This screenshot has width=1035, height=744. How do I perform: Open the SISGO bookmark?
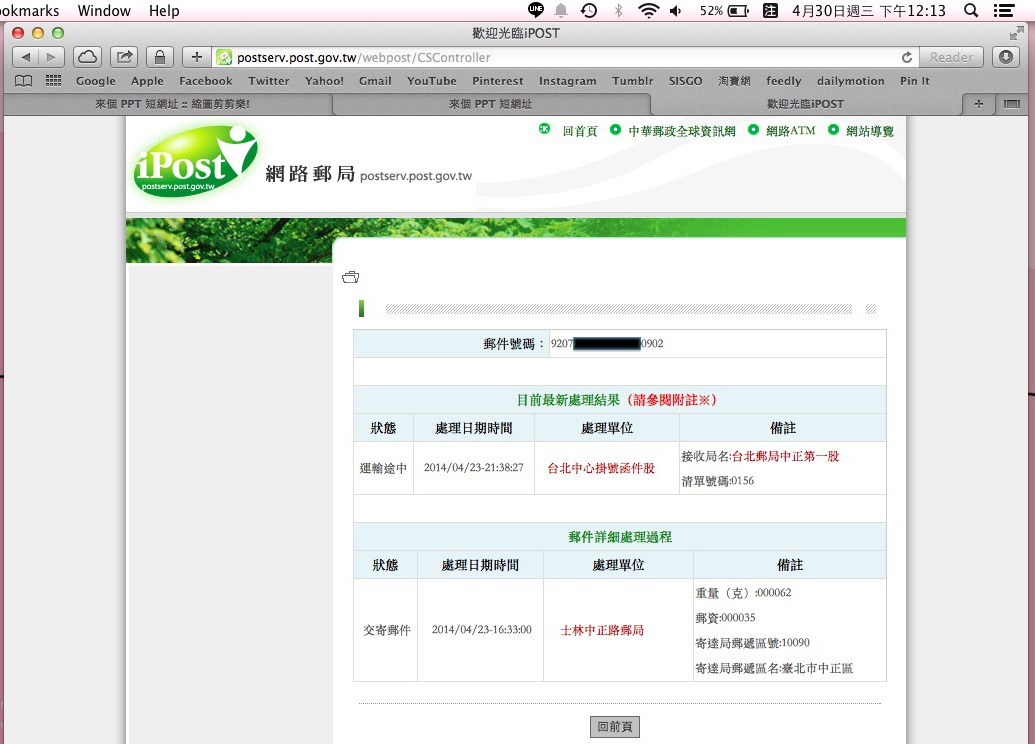tap(685, 81)
